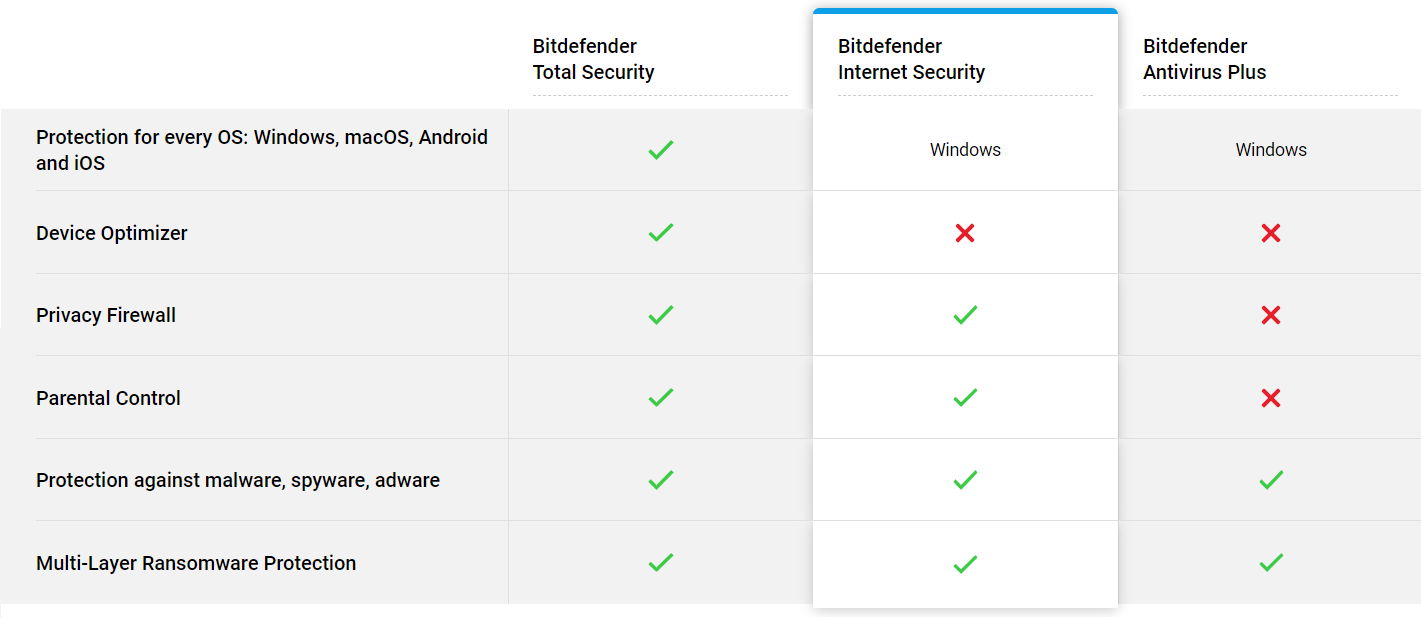
Task: Click Antivirus Plus malware protection checkmark
Action: [1271, 480]
